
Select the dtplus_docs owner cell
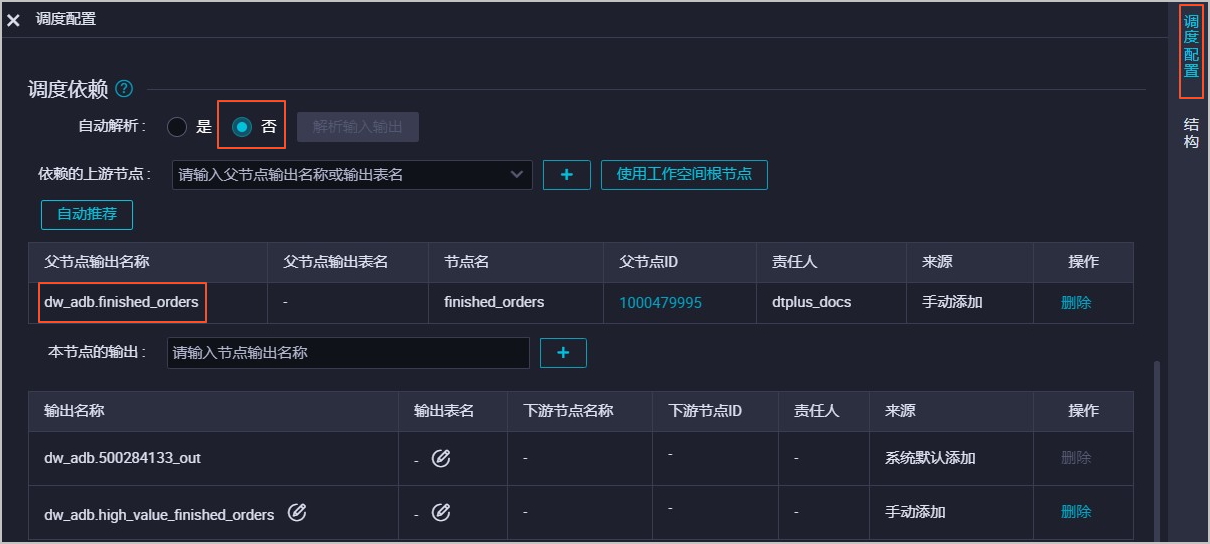tap(811, 302)
